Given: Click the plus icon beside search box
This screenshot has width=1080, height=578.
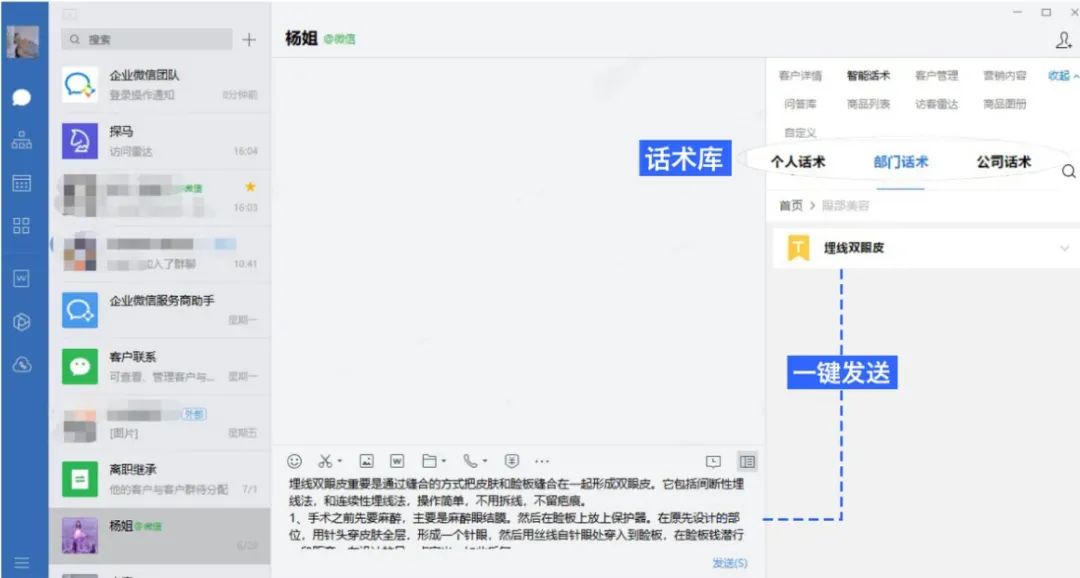Looking at the screenshot, I should click(249, 40).
